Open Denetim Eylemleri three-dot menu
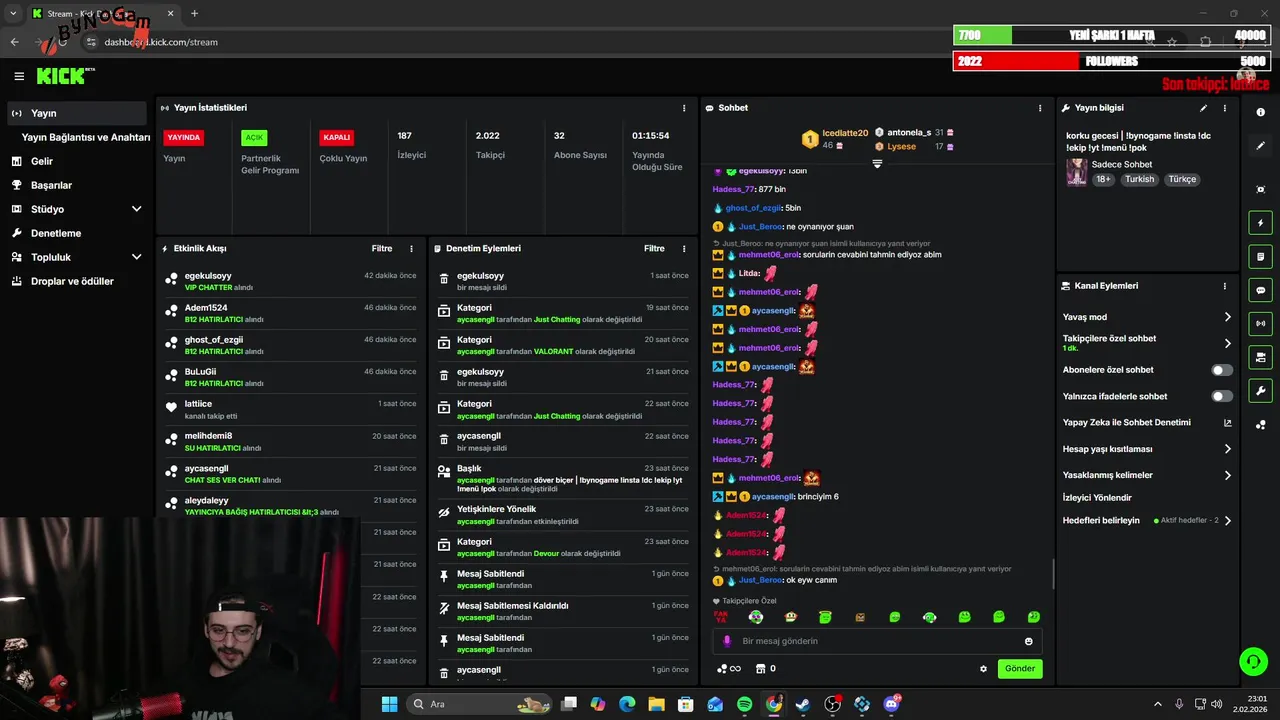Screen dimensions: 1280x720 coord(684,248)
